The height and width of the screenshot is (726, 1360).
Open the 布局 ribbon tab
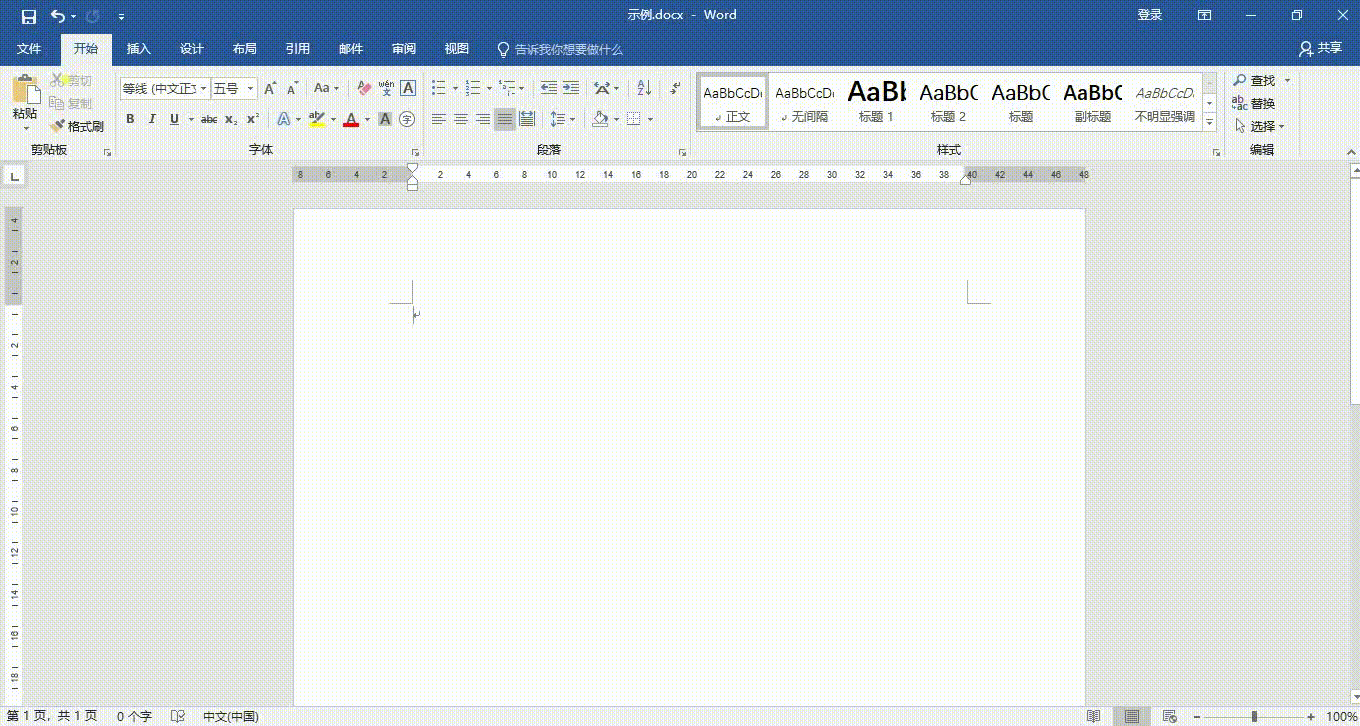(244, 48)
